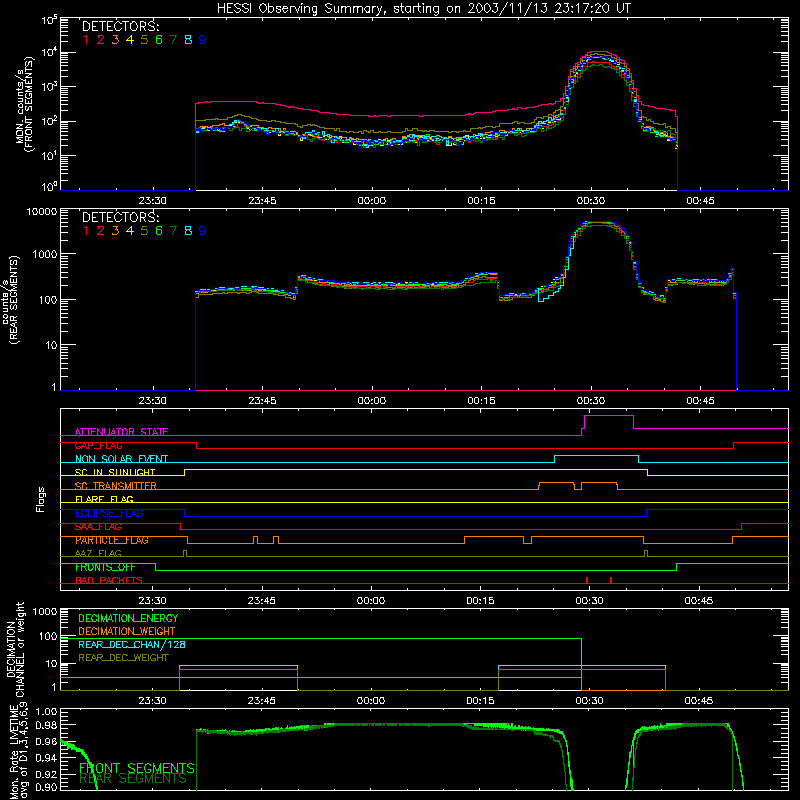Click the raised NON_SOLAR_EVENT step segment
The image size is (800, 800).
pyautogui.click(x=596, y=456)
